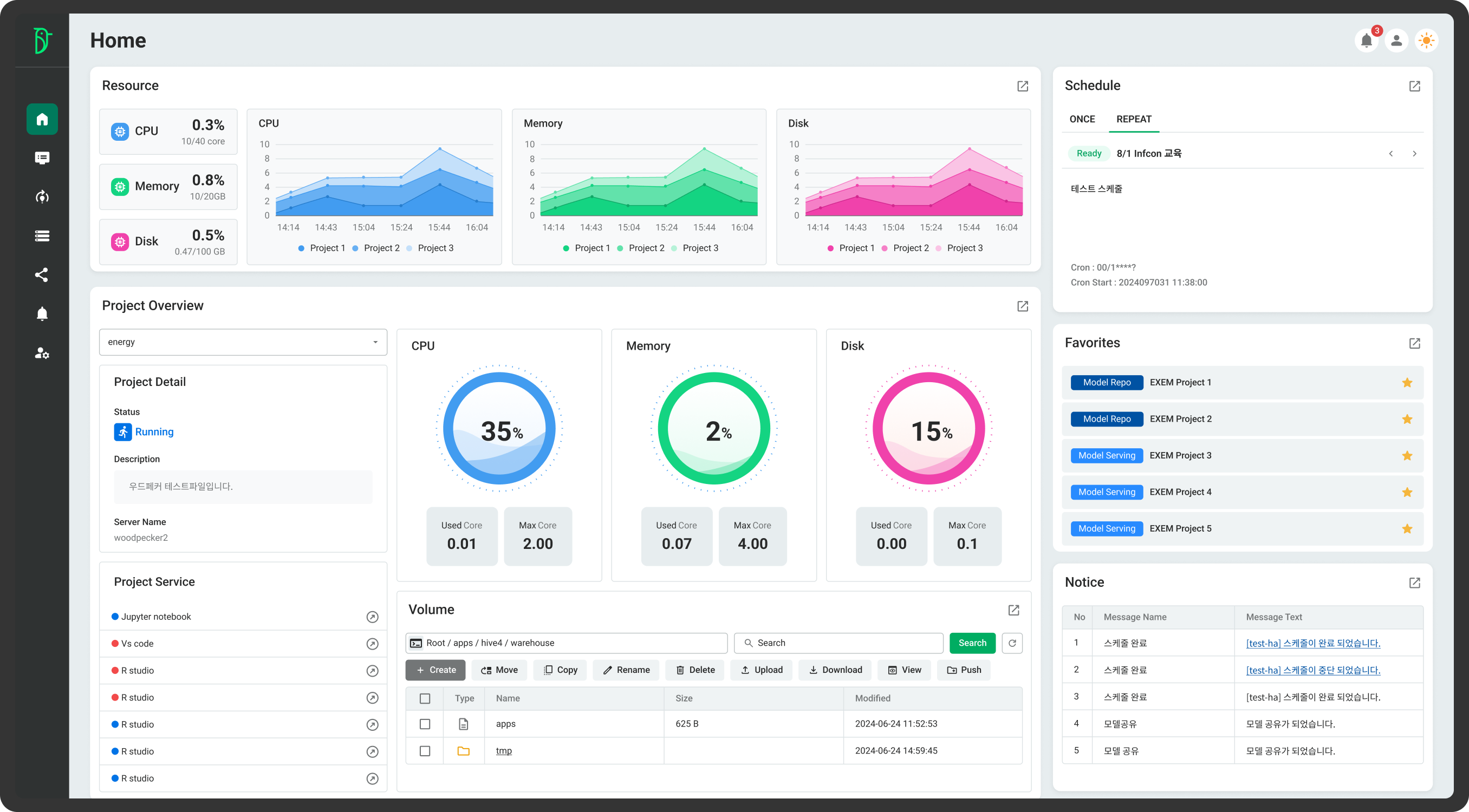1469x812 pixels.
Task: Select all files header checkbox
Action: (x=425, y=699)
